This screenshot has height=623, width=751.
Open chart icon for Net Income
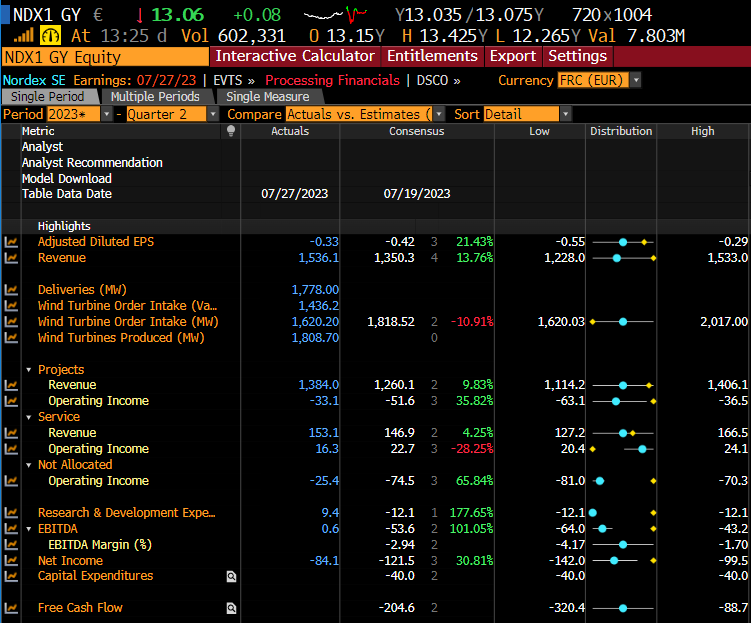[11, 560]
